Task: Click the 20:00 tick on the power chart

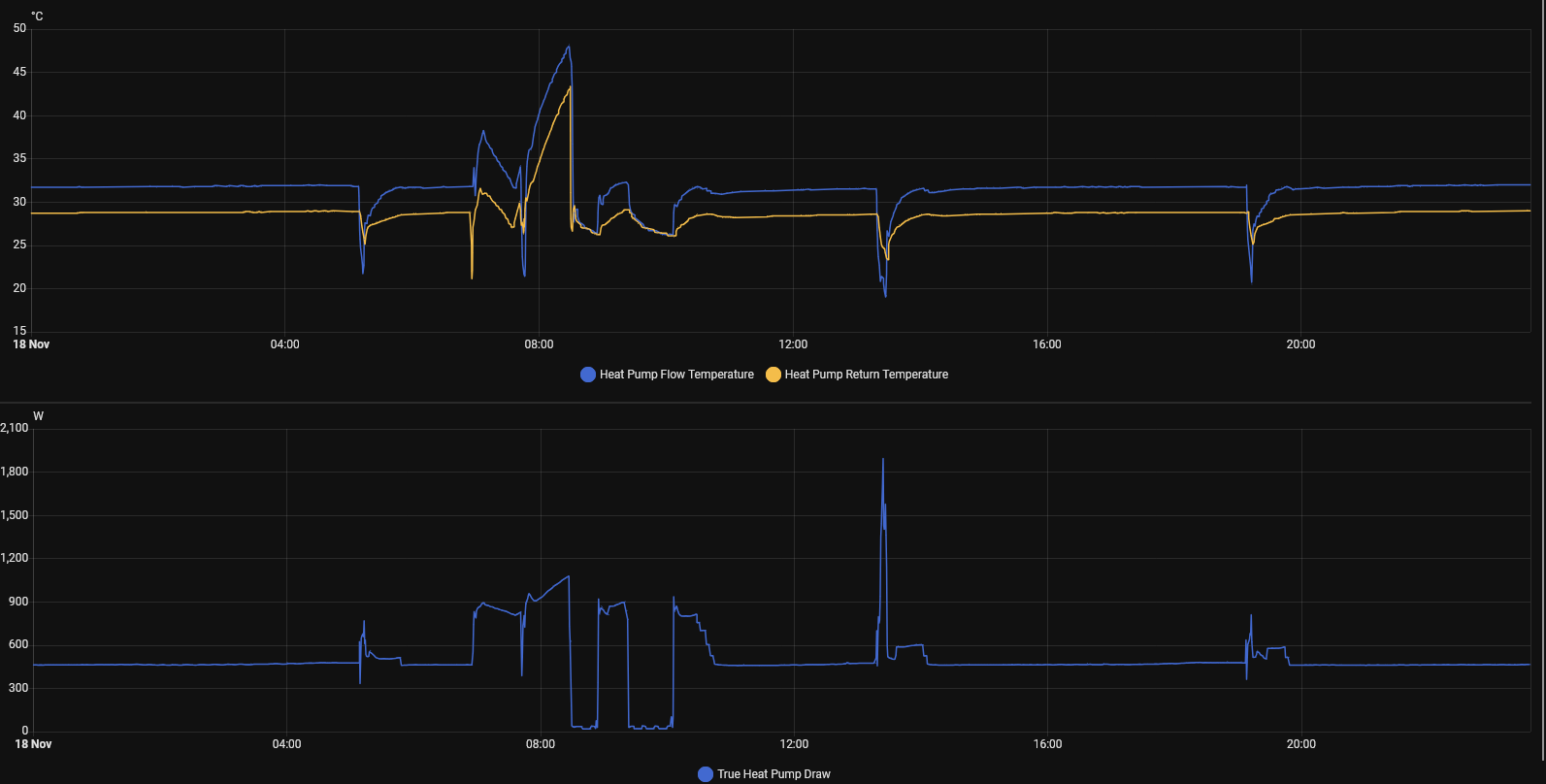Action: [1301, 744]
